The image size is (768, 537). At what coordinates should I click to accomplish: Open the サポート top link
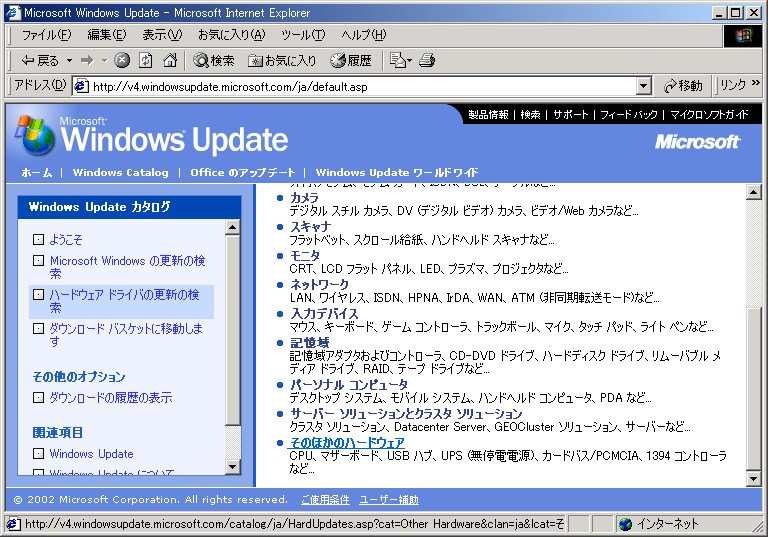pos(570,115)
